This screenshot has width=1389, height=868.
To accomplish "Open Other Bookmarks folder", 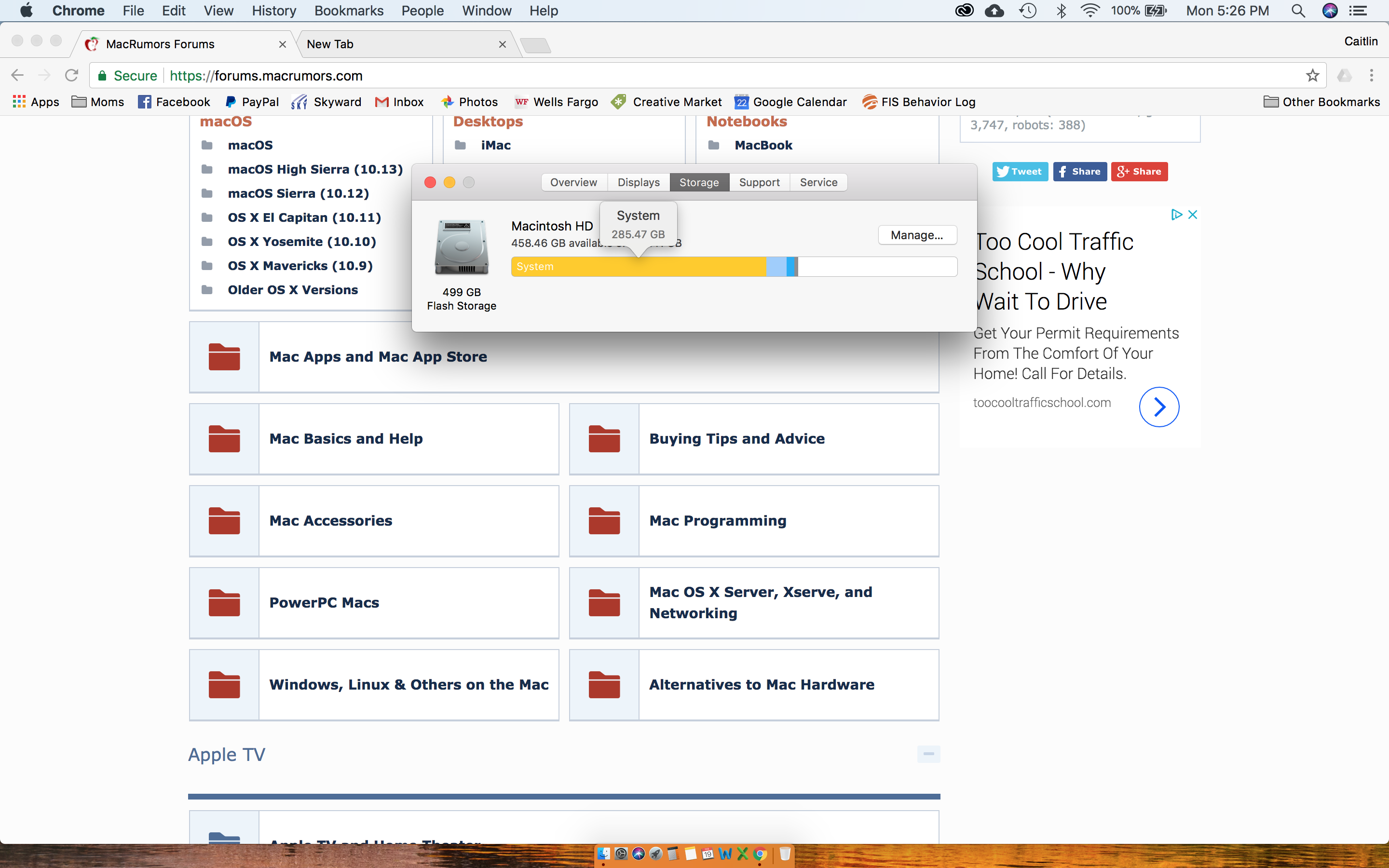I will coord(1322,102).
